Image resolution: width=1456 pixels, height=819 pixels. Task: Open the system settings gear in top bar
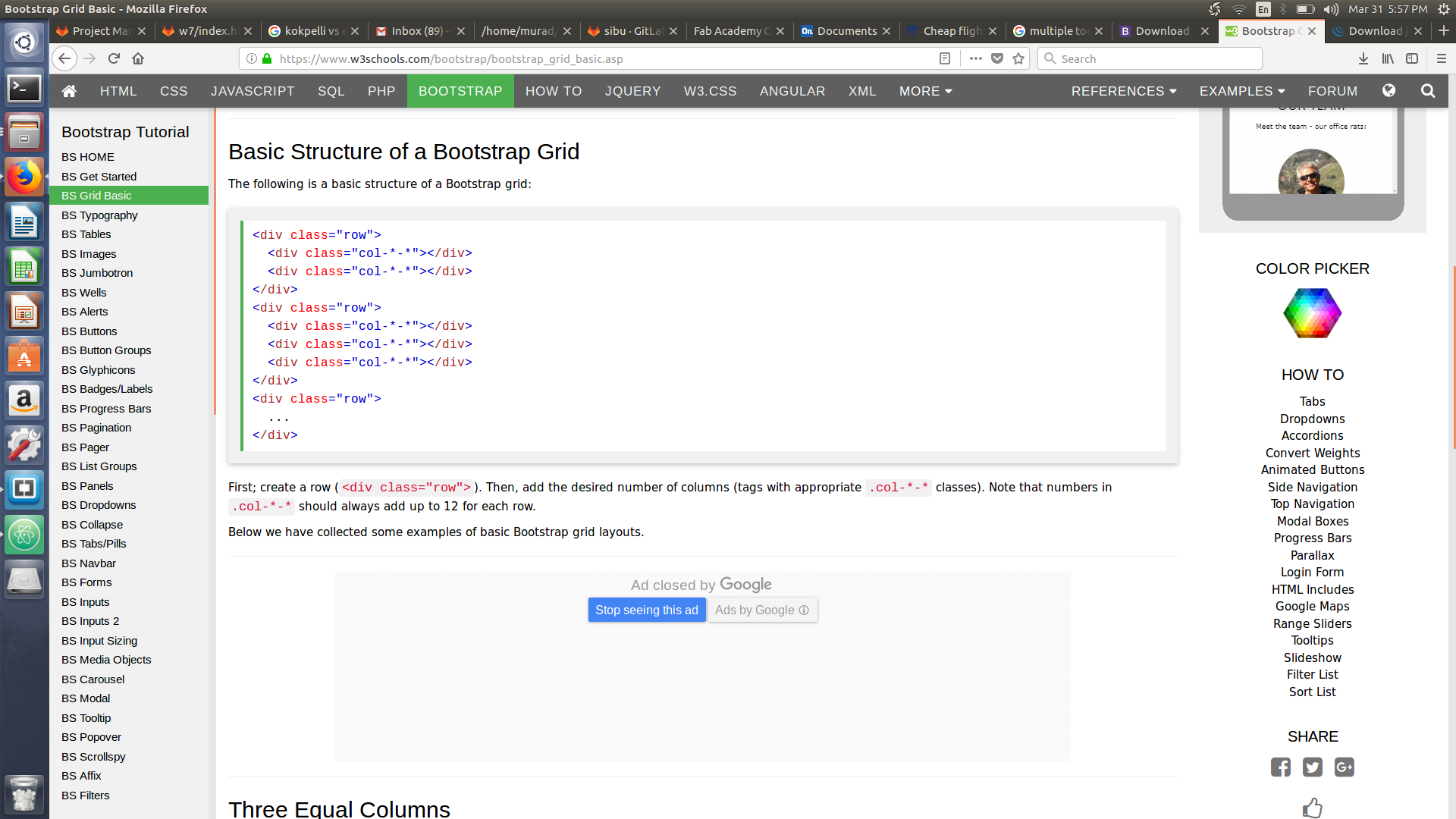pos(1443,9)
